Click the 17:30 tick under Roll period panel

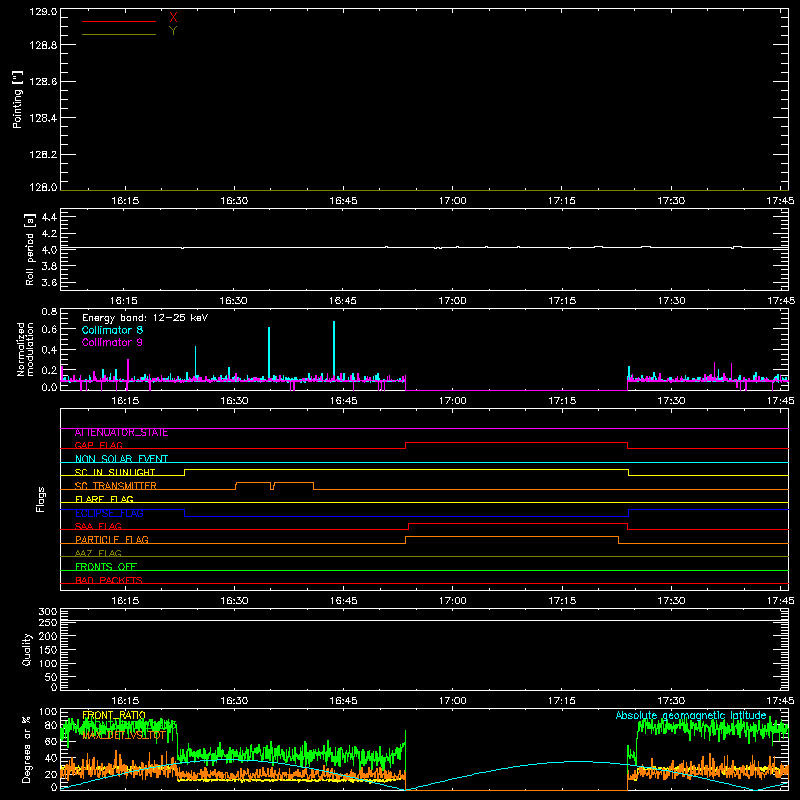[x=671, y=301]
